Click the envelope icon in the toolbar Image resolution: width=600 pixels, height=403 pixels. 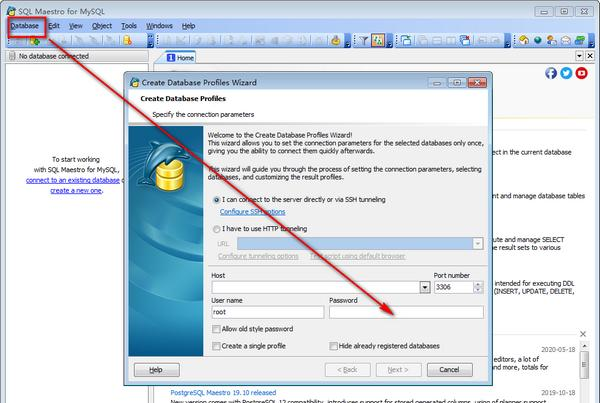(x=566, y=41)
